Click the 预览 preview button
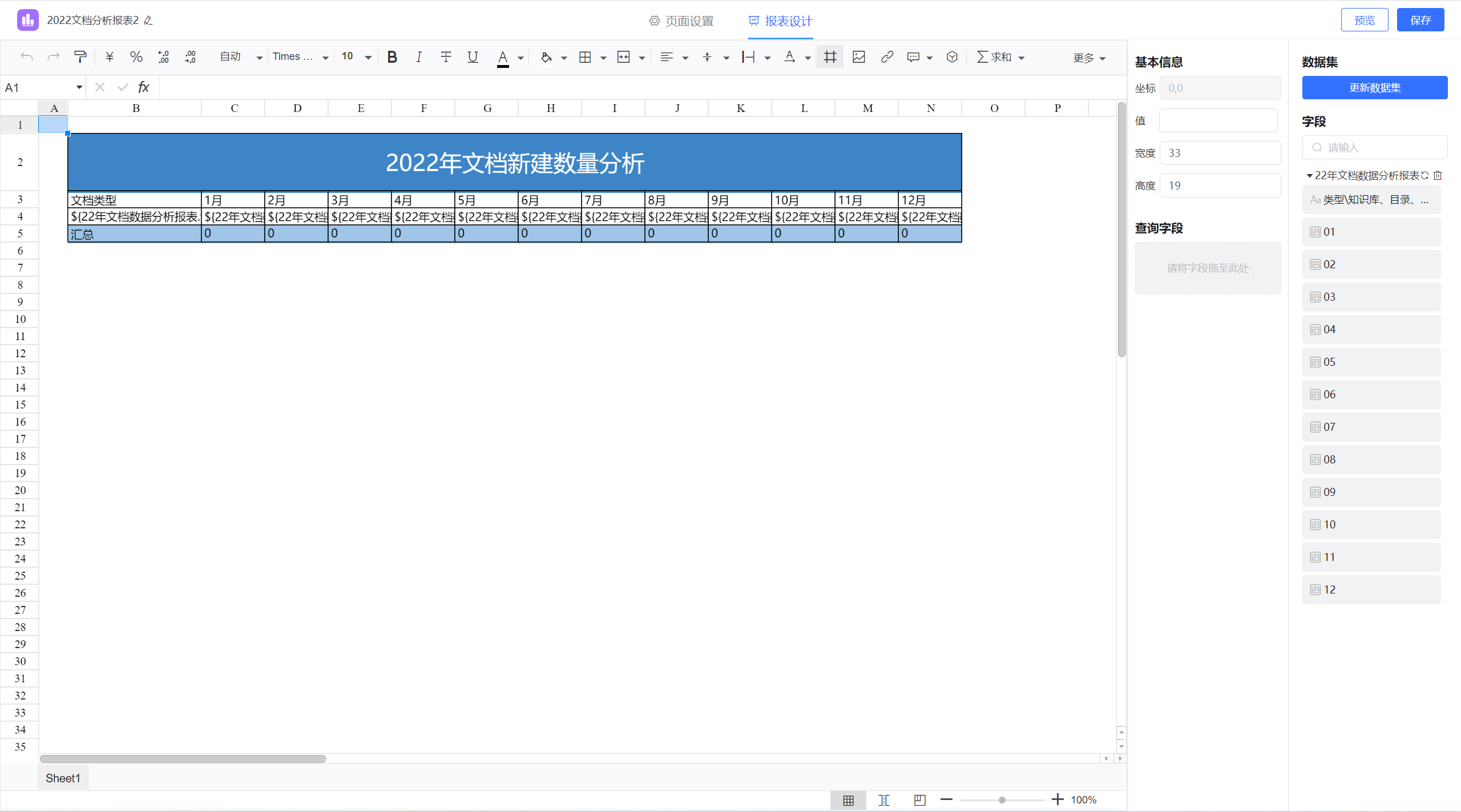Image resolution: width=1461 pixels, height=812 pixels. (x=1365, y=20)
